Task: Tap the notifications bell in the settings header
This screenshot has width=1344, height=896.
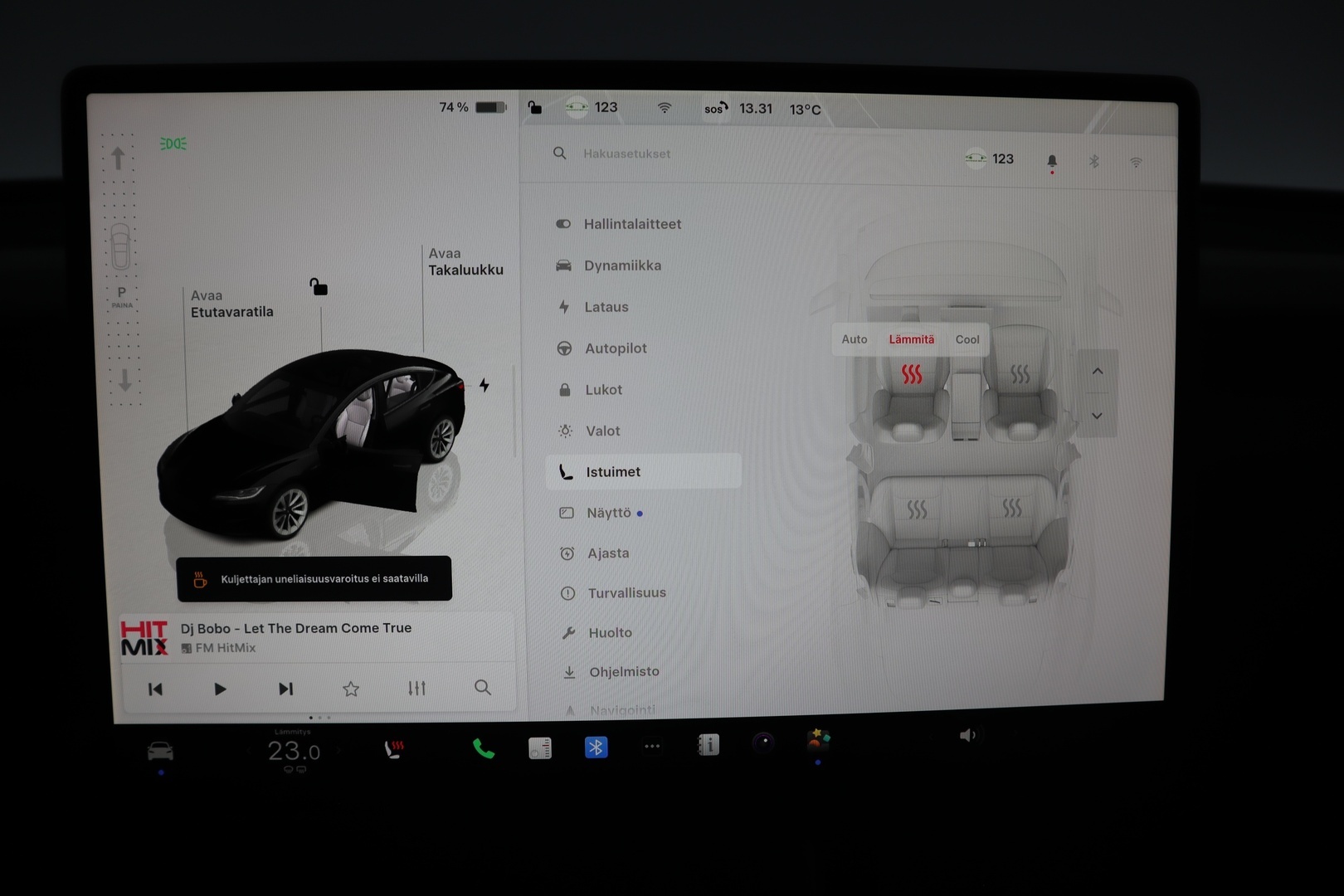Action: (x=1052, y=159)
